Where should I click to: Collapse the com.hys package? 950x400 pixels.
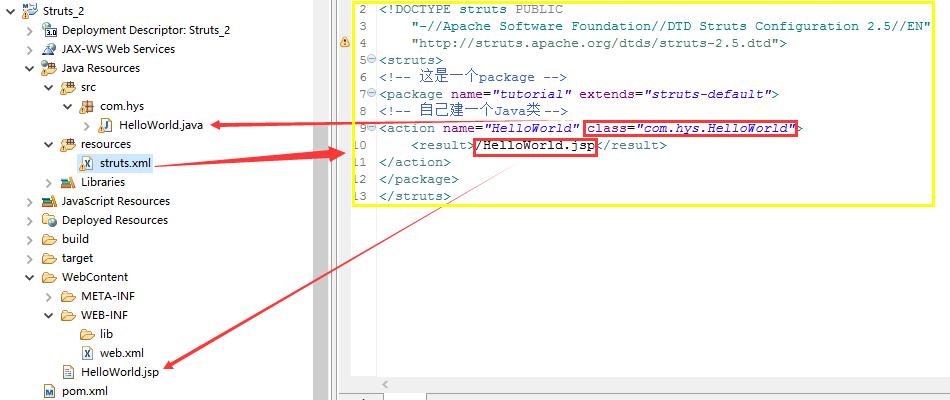[68, 106]
